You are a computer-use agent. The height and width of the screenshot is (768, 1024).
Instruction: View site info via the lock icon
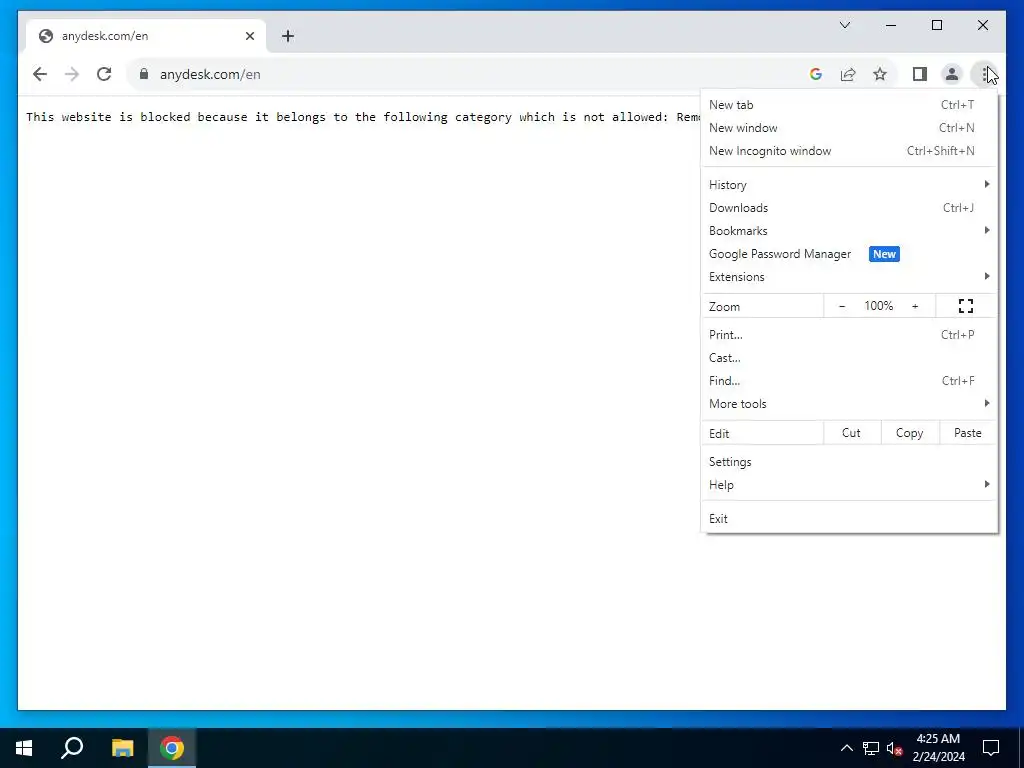point(144,74)
